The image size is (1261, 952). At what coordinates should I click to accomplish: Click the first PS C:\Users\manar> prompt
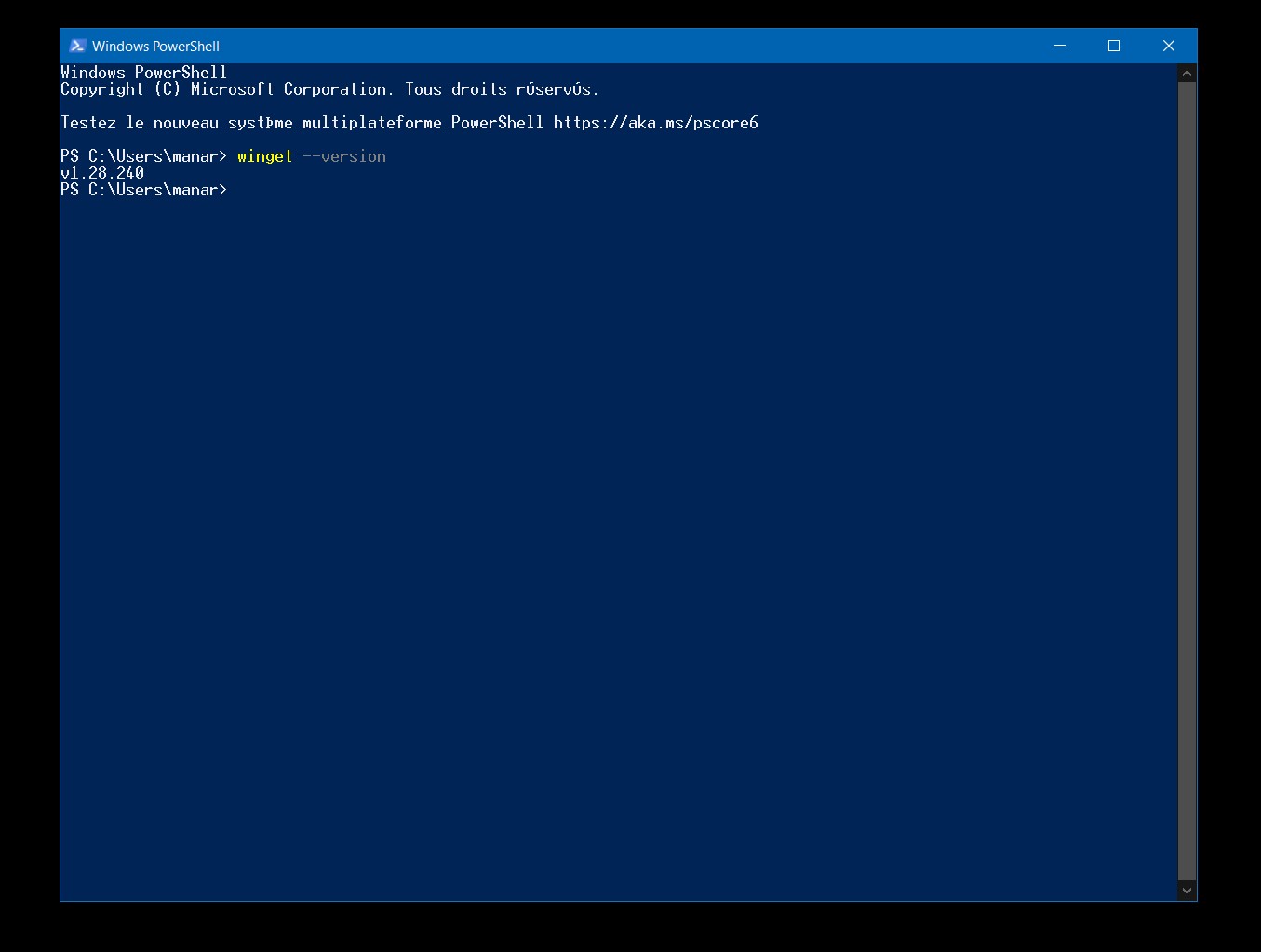point(144,156)
